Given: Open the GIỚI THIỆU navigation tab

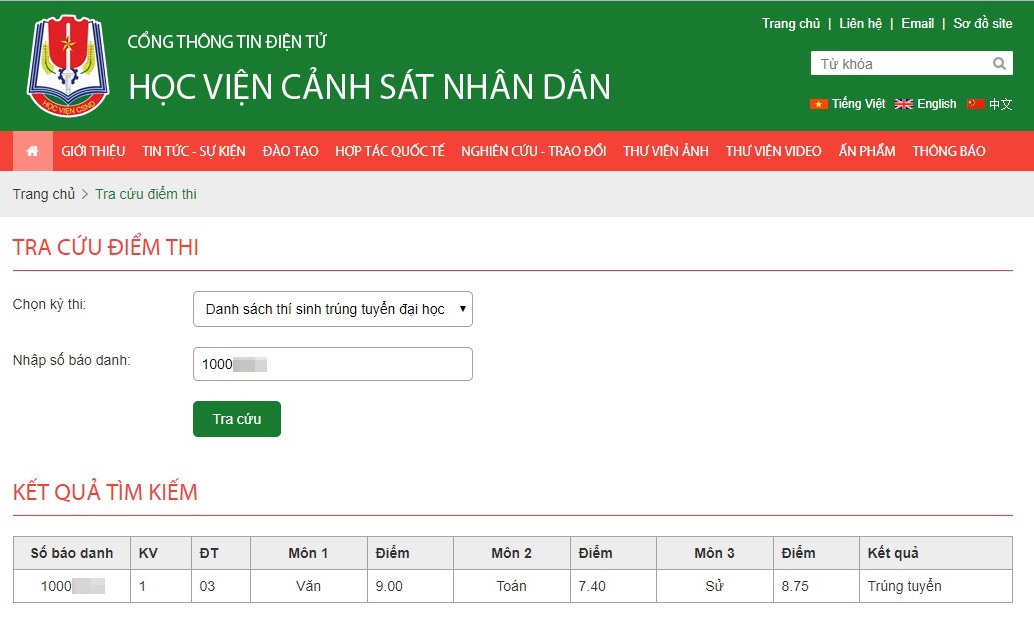Looking at the screenshot, I should tap(92, 151).
